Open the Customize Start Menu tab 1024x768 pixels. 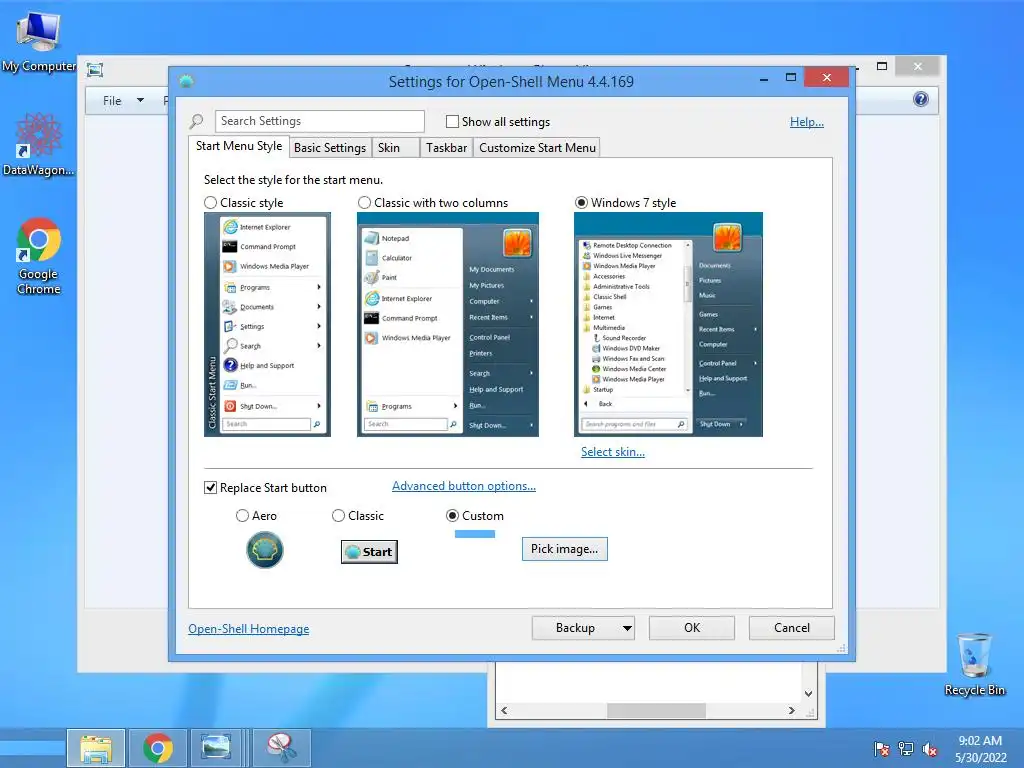click(x=537, y=148)
